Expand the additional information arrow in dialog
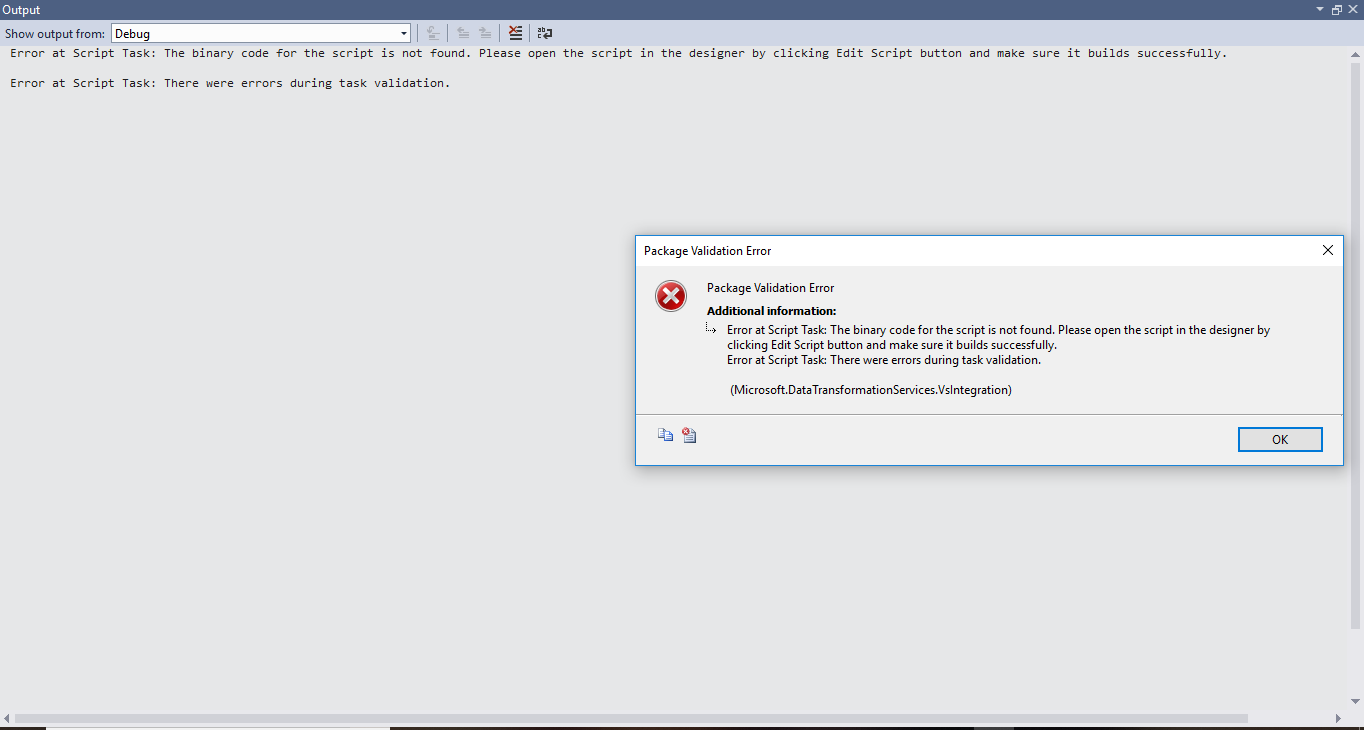The height and width of the screenshot is (730, 1364). 711,328
